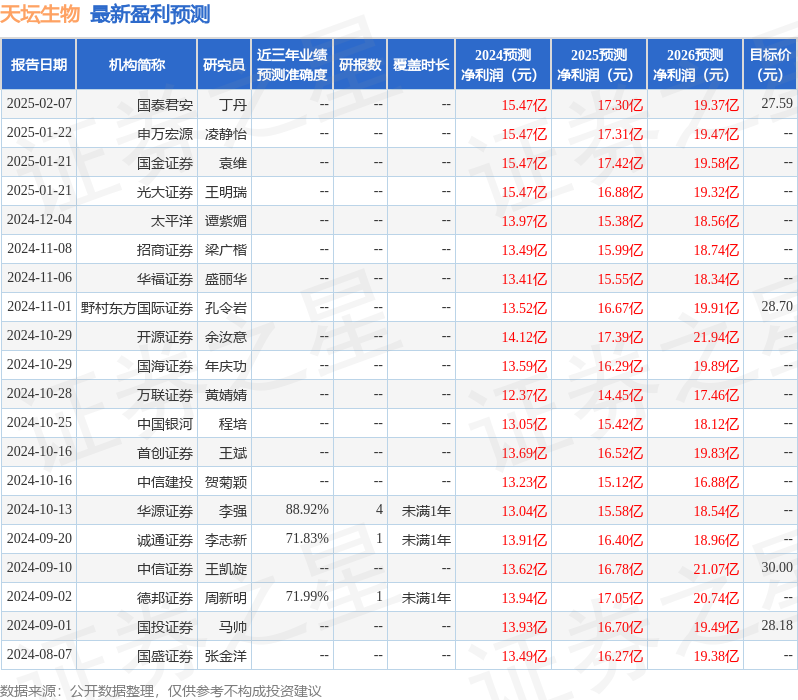Viewport: 798px width, 700px height.
Task: Click analyst name 丁丹
Action: tap(233, 105)
